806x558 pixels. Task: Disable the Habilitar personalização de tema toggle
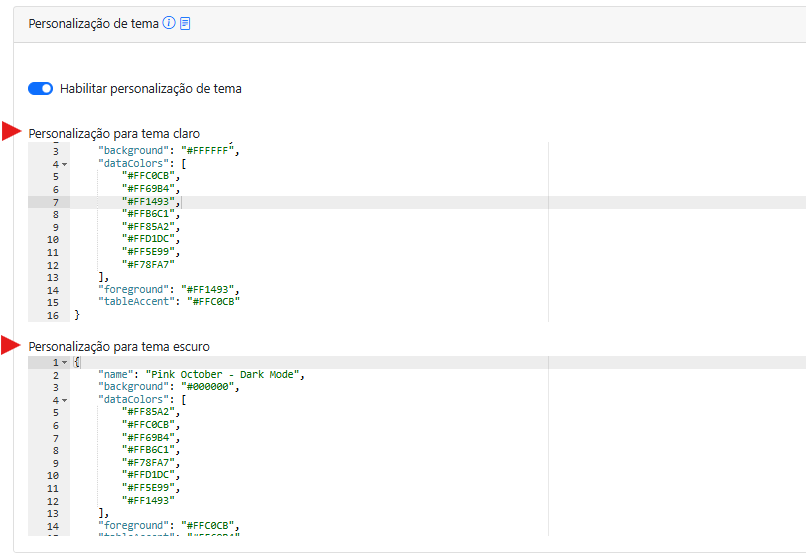[40, 88]
